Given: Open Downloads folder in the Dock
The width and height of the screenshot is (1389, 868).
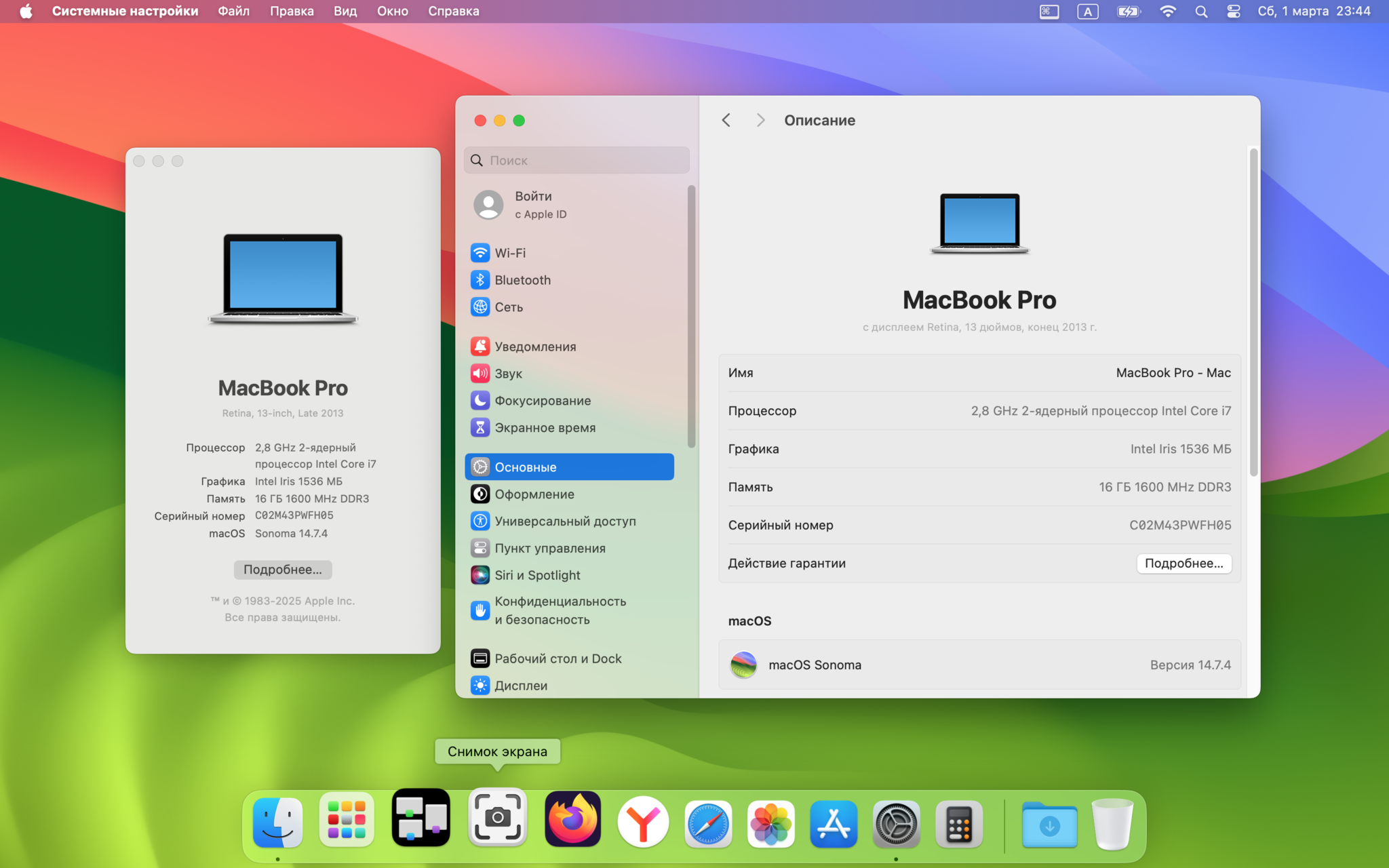Looking at the screenshot, I should (x=1049, y=824).
